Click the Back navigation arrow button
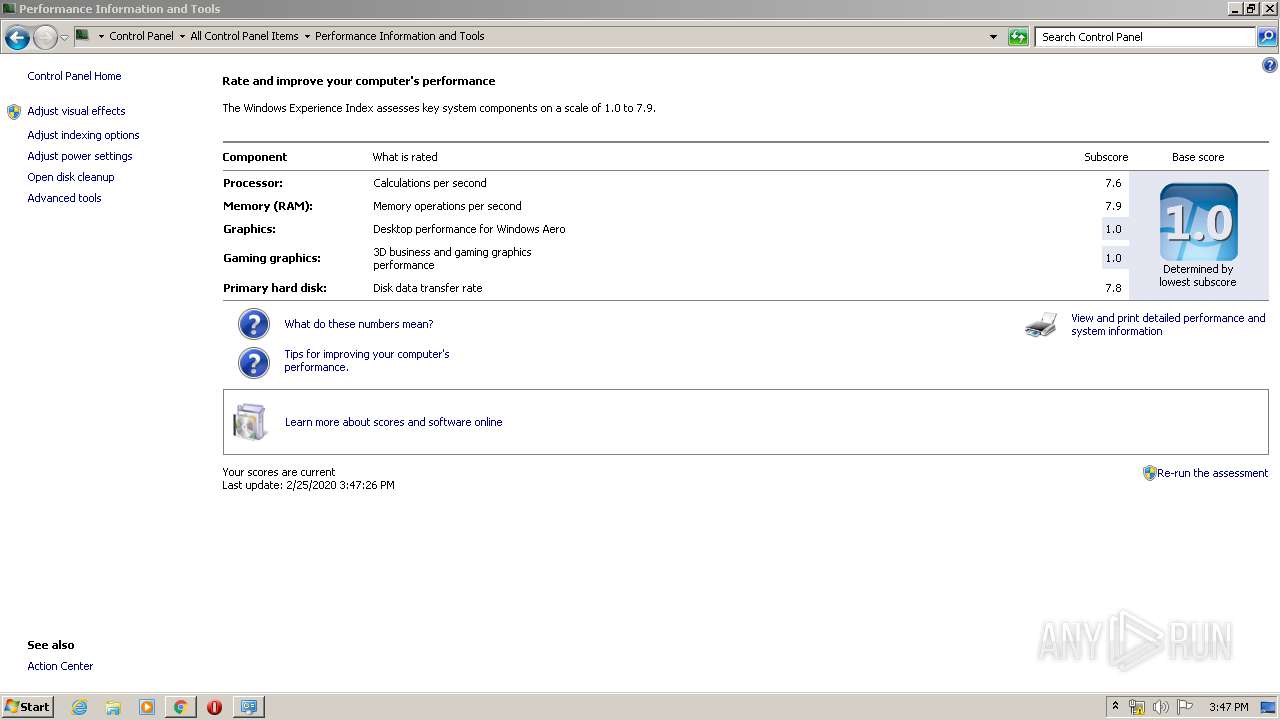This screenshot has width=1280, height=720. pyautogui.click(x=17, y=38)
